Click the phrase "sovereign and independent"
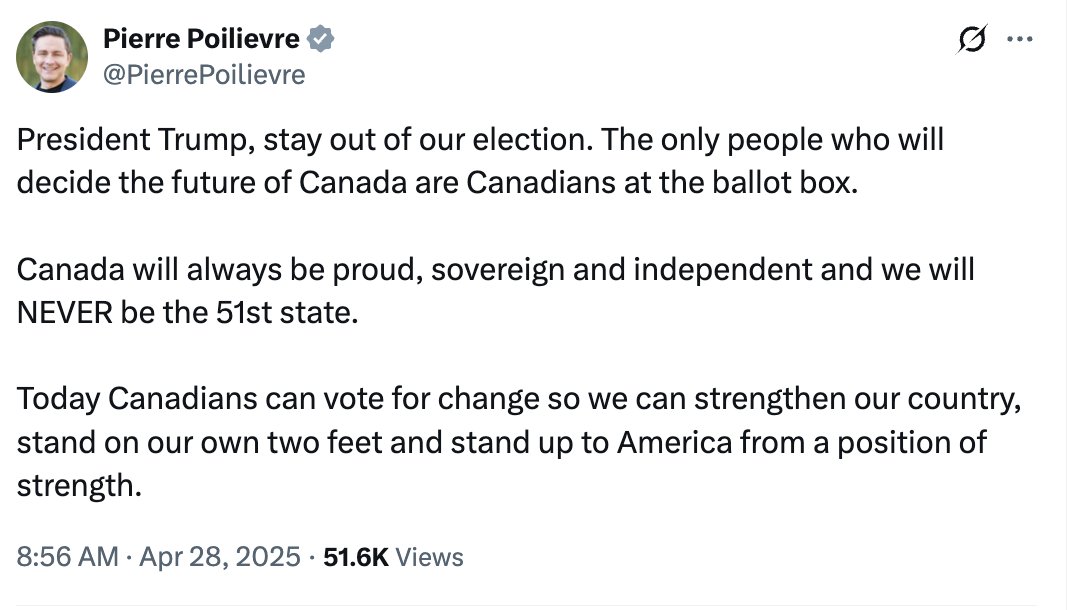The width and height of the screenshot is (1072, 610). (622, 271)
